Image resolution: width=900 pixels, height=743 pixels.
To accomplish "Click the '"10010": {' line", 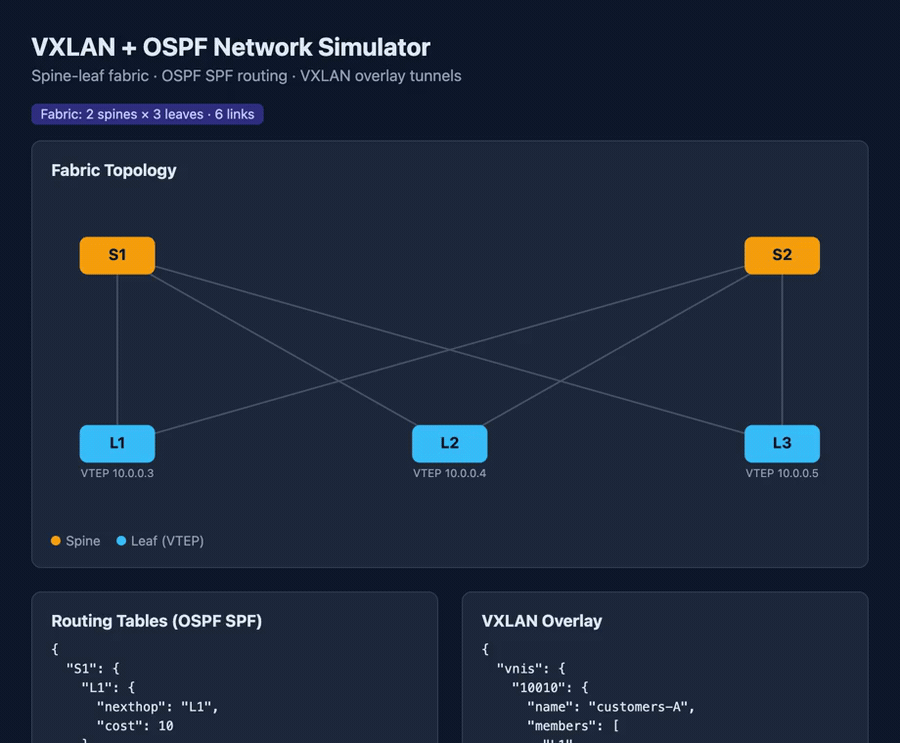I will pos(550,687).
